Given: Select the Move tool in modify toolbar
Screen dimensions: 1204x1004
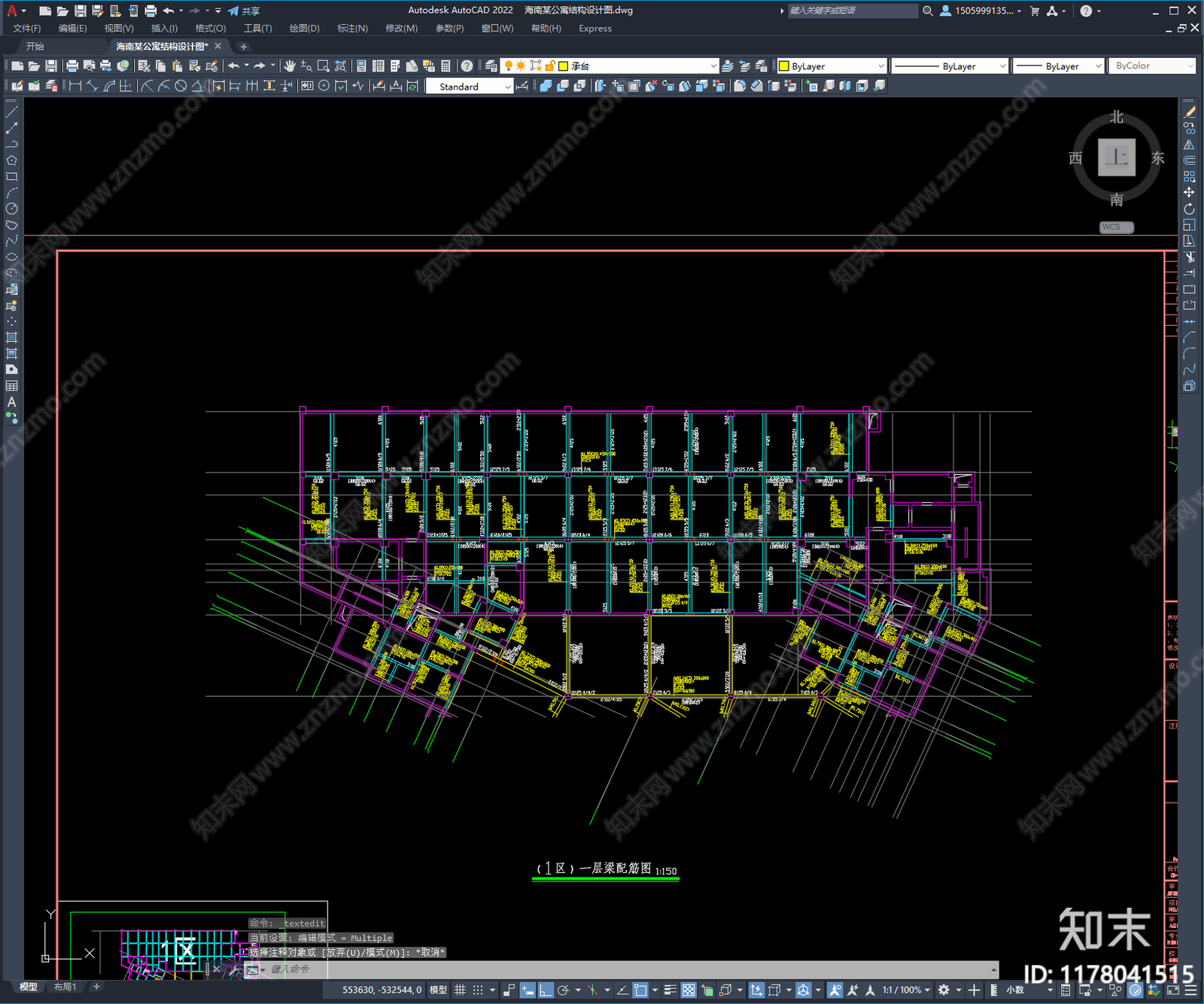Looking at the screenshot, I should coord(1189,193).
